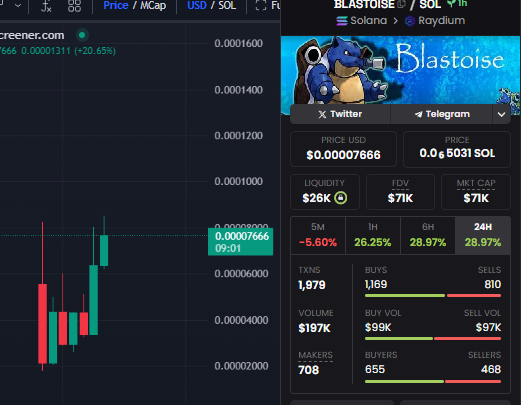Click the buy vol versus sell vol bar
This screenshot has height=405, width=521.
[x=433, y=339]
